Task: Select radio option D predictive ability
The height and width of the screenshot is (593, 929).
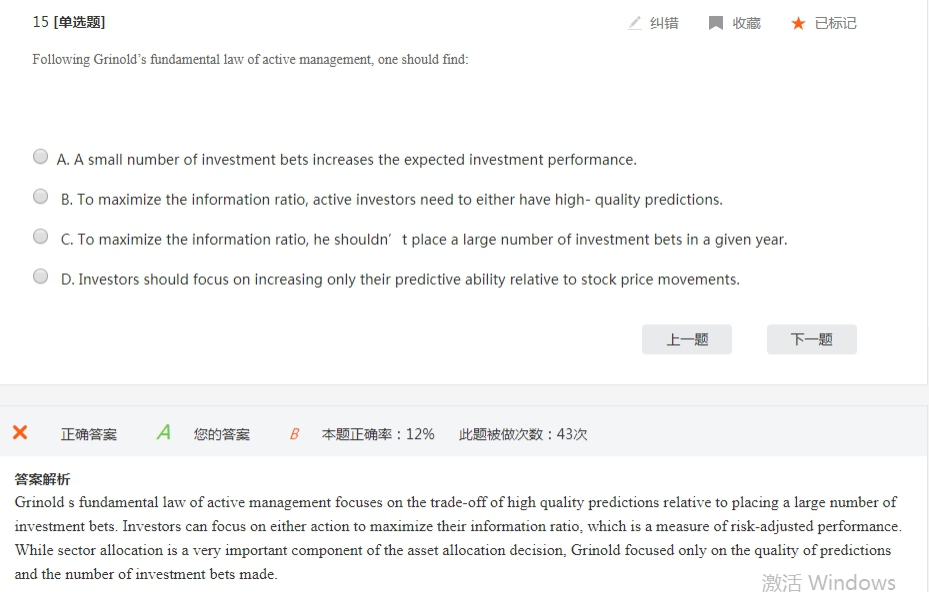Action: pos(40,276)
